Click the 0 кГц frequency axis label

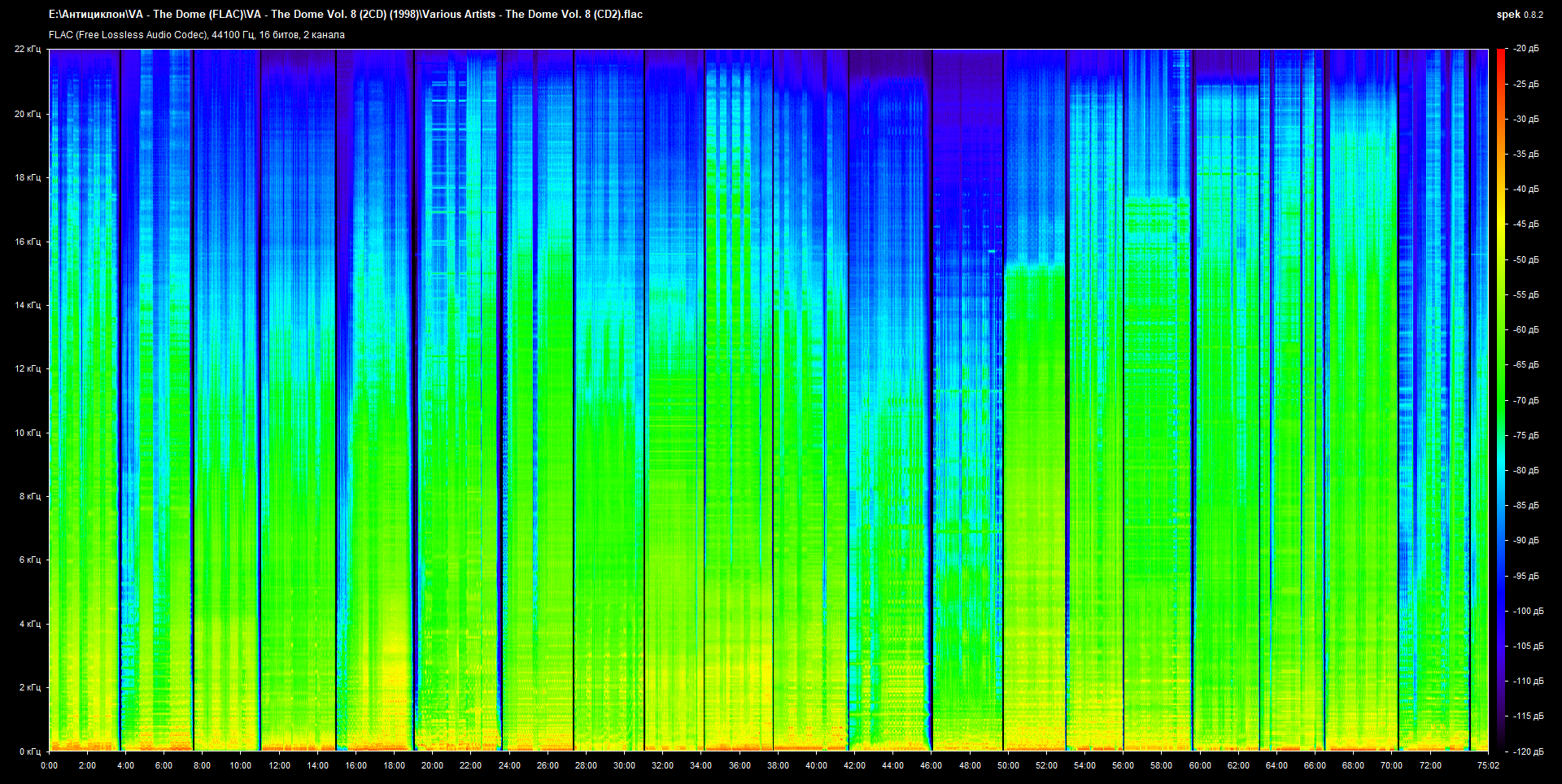[x=29, y=751]
